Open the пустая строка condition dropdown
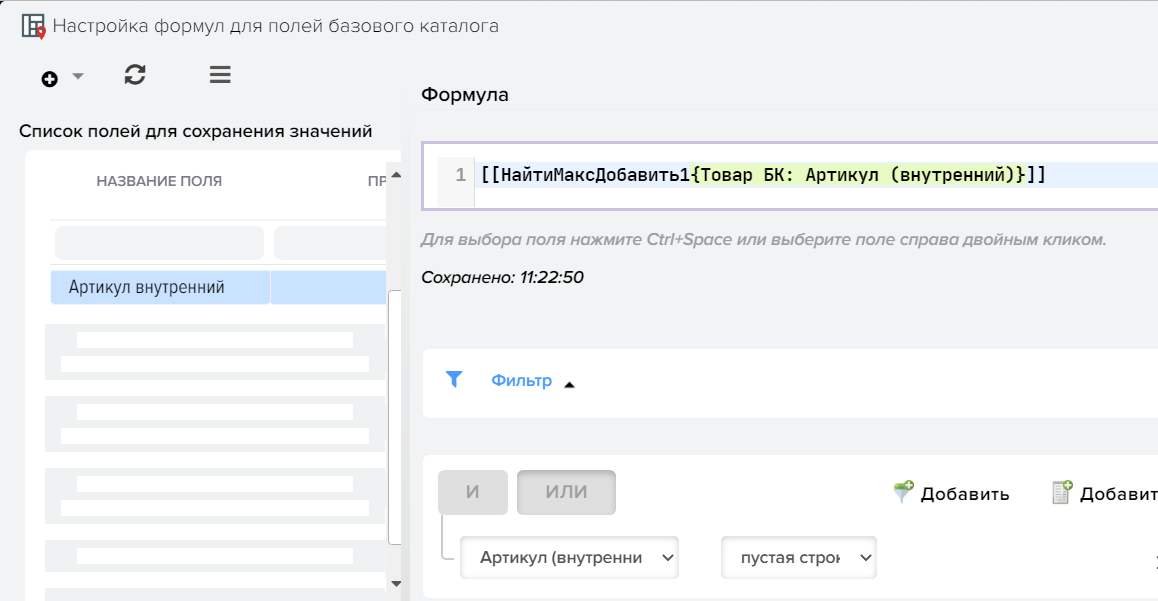Image resolution: width=1158 pixels, height=601 pixels. click(798, 558)
